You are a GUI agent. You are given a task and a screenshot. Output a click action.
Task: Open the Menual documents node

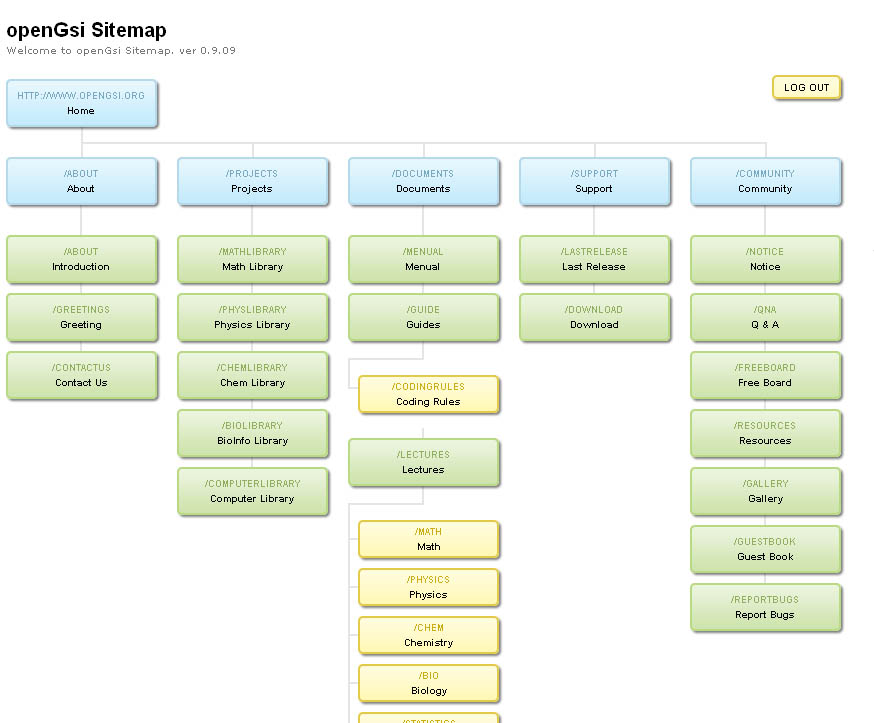click(x=424, y=259)
